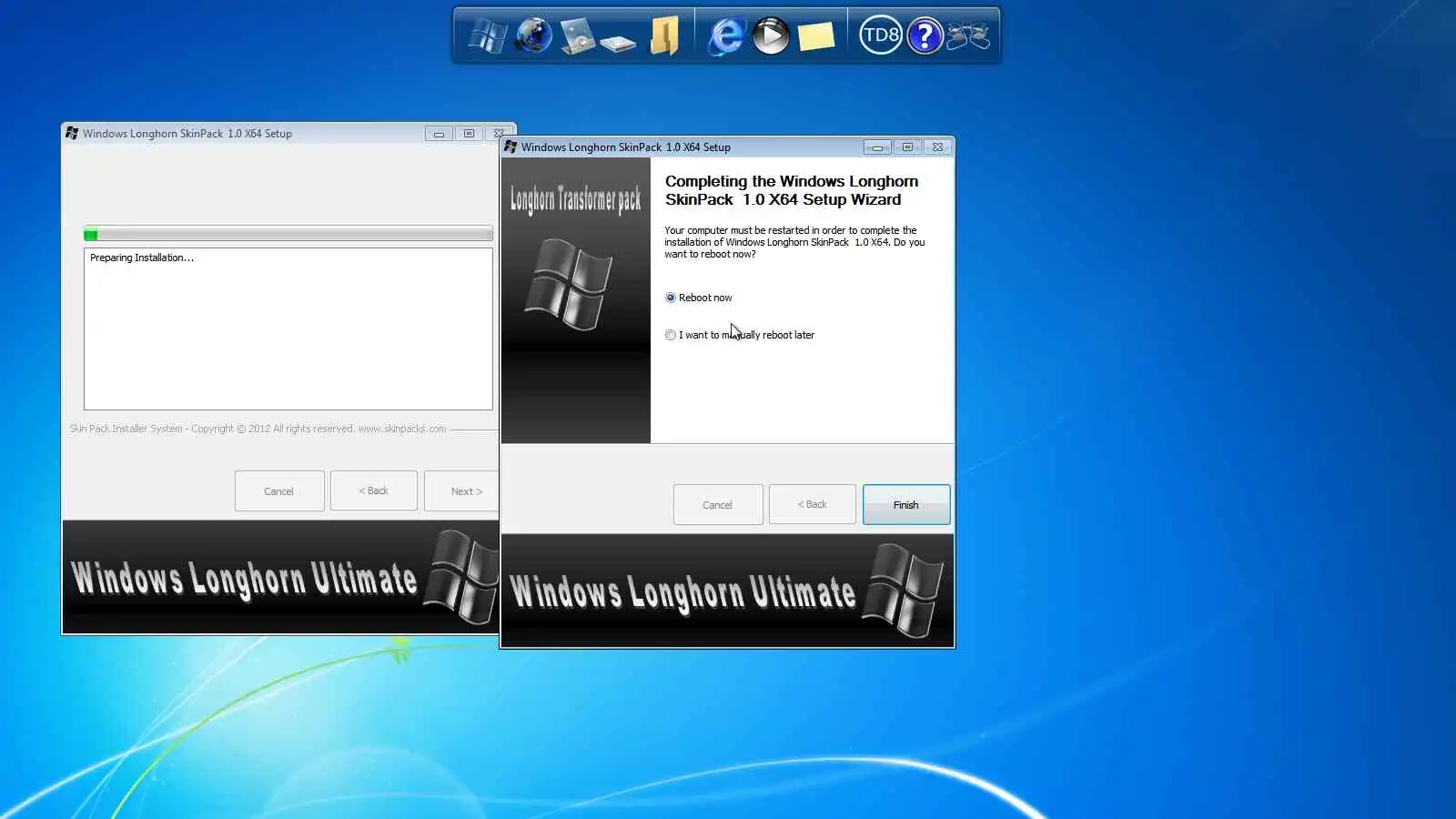
Task: Open the network connections icon in the dock
Action: (968, 36)
